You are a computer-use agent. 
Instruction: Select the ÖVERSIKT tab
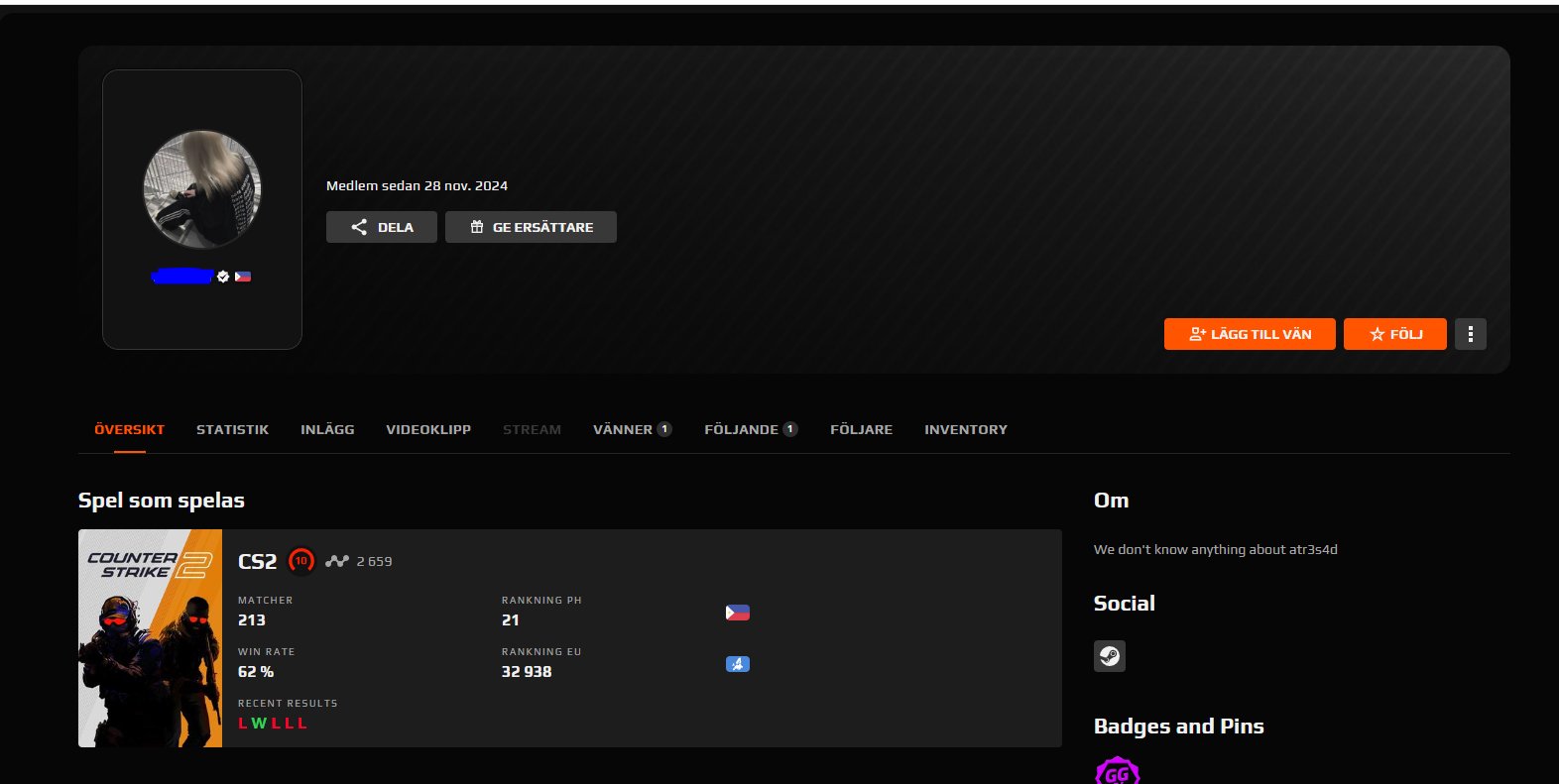pos(129,429)
